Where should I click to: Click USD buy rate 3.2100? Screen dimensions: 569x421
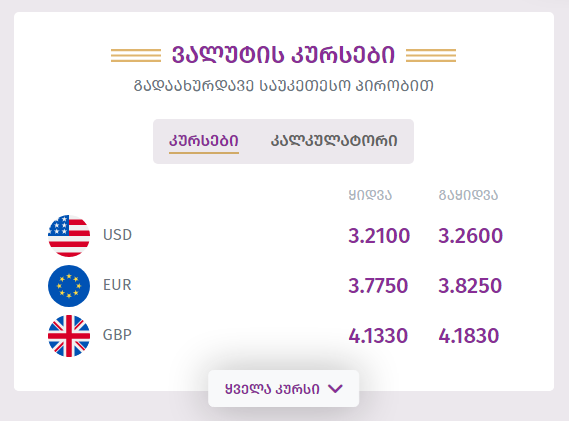379,236
